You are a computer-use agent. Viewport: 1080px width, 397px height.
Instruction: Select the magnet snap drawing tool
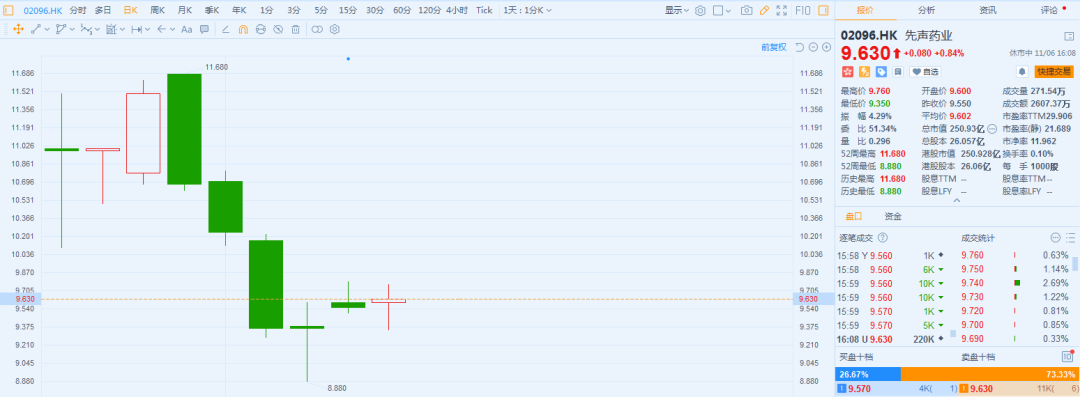(x=243, y=29)
